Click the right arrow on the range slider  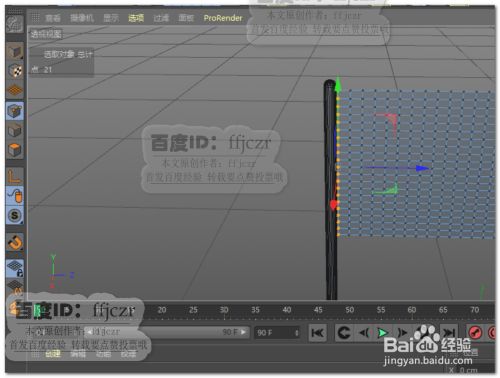244,332
